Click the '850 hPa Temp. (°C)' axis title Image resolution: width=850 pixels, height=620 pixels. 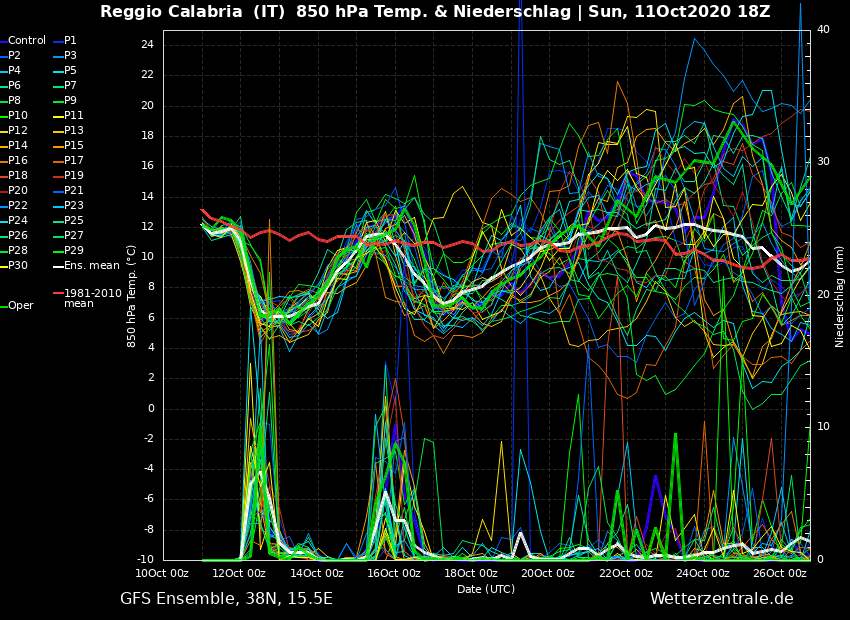tap(132, 296)
